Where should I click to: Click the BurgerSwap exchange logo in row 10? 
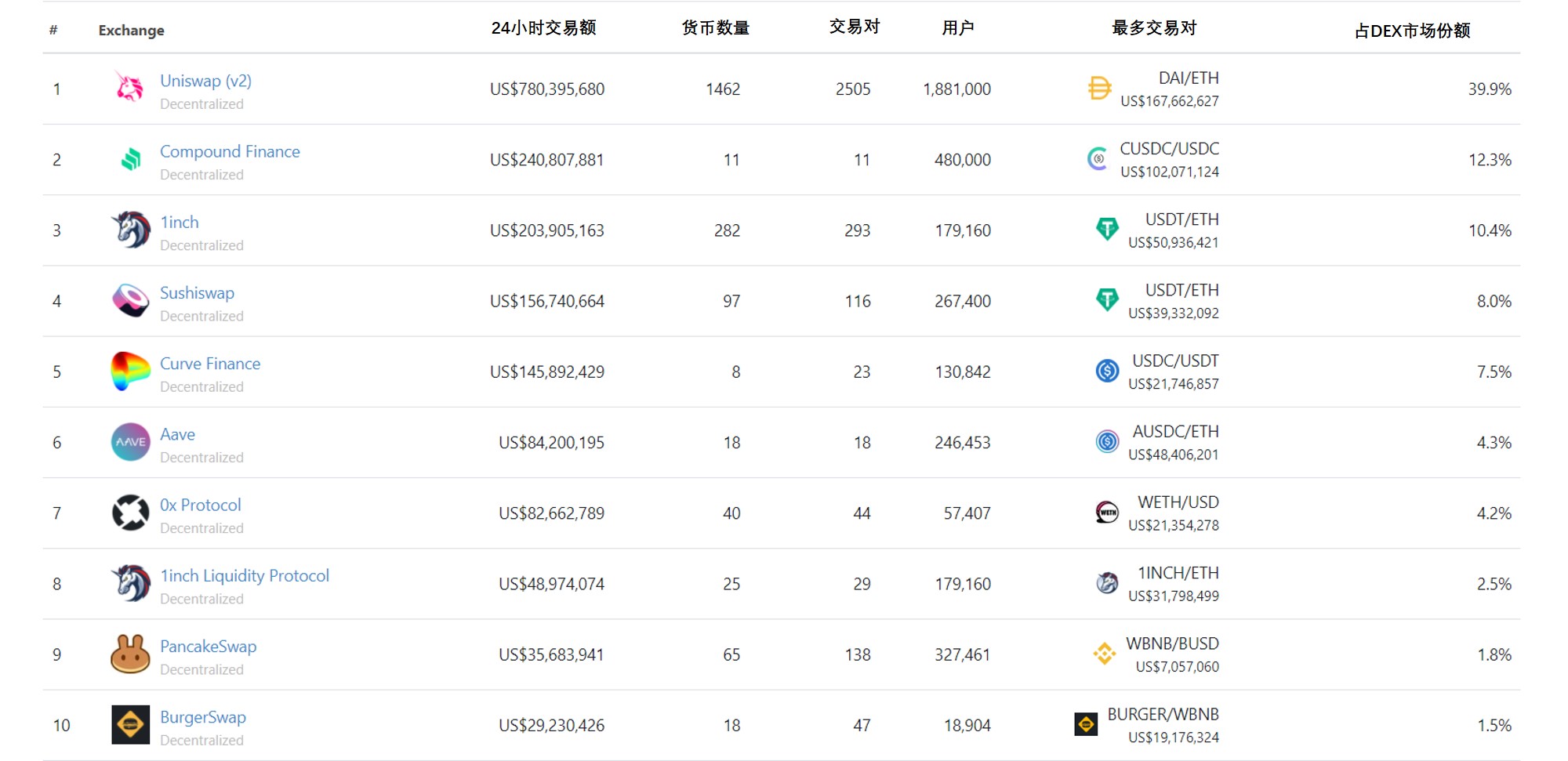point(130,724)
